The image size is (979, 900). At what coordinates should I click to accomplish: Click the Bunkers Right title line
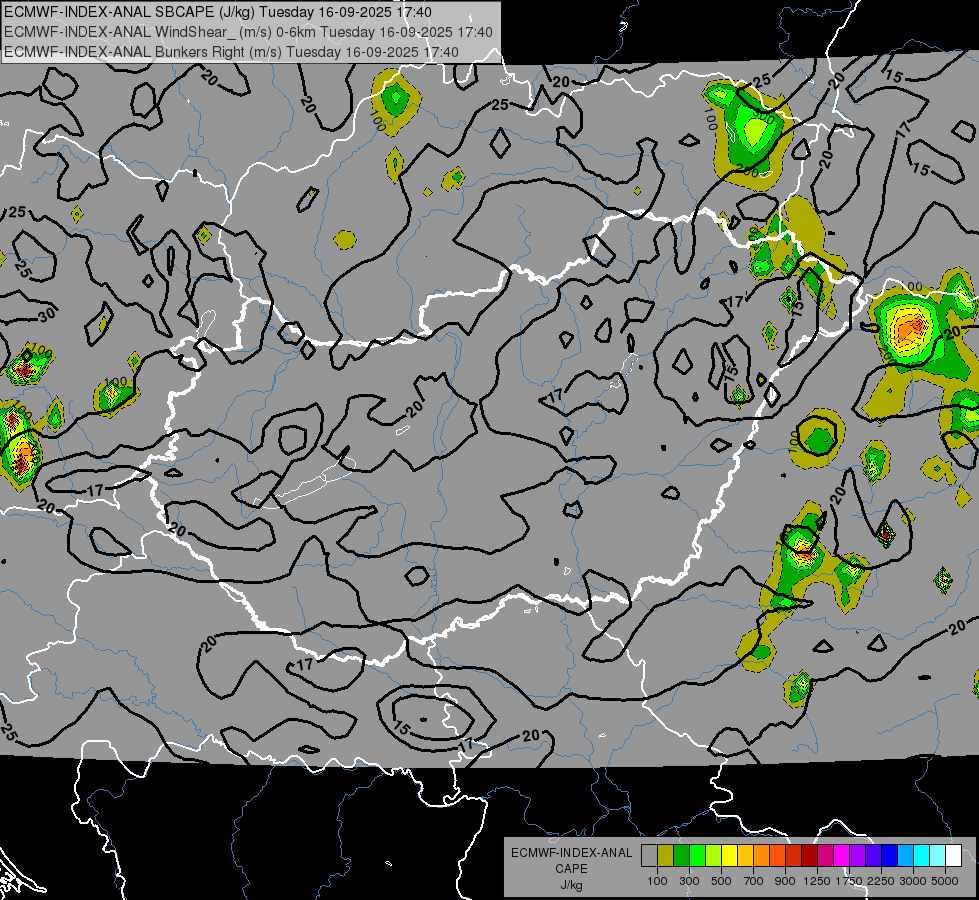pos(231,52)
